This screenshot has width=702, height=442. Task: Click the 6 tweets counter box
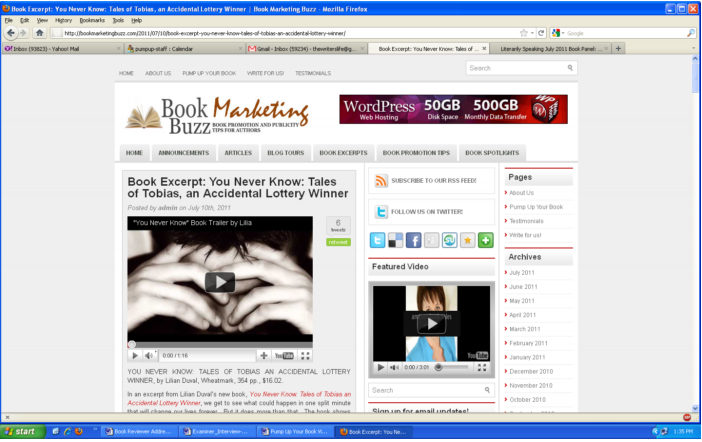[x=338, y=225]
